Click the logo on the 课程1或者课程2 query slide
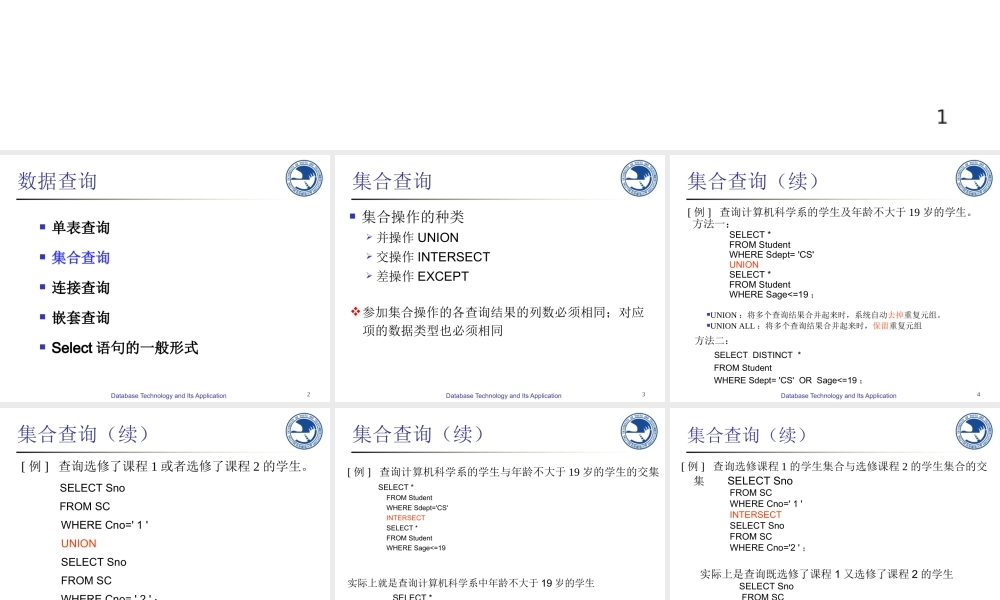The image size is (1000, 600). [x=304, y=431]
